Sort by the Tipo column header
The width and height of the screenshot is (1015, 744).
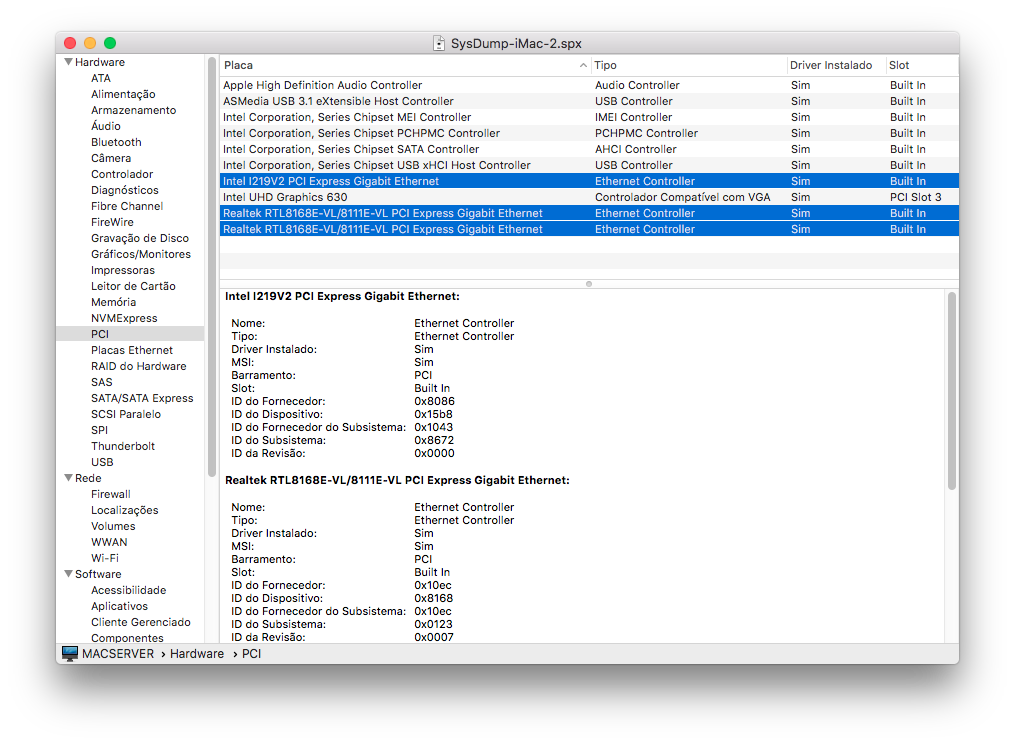click(x=688, y=65)
